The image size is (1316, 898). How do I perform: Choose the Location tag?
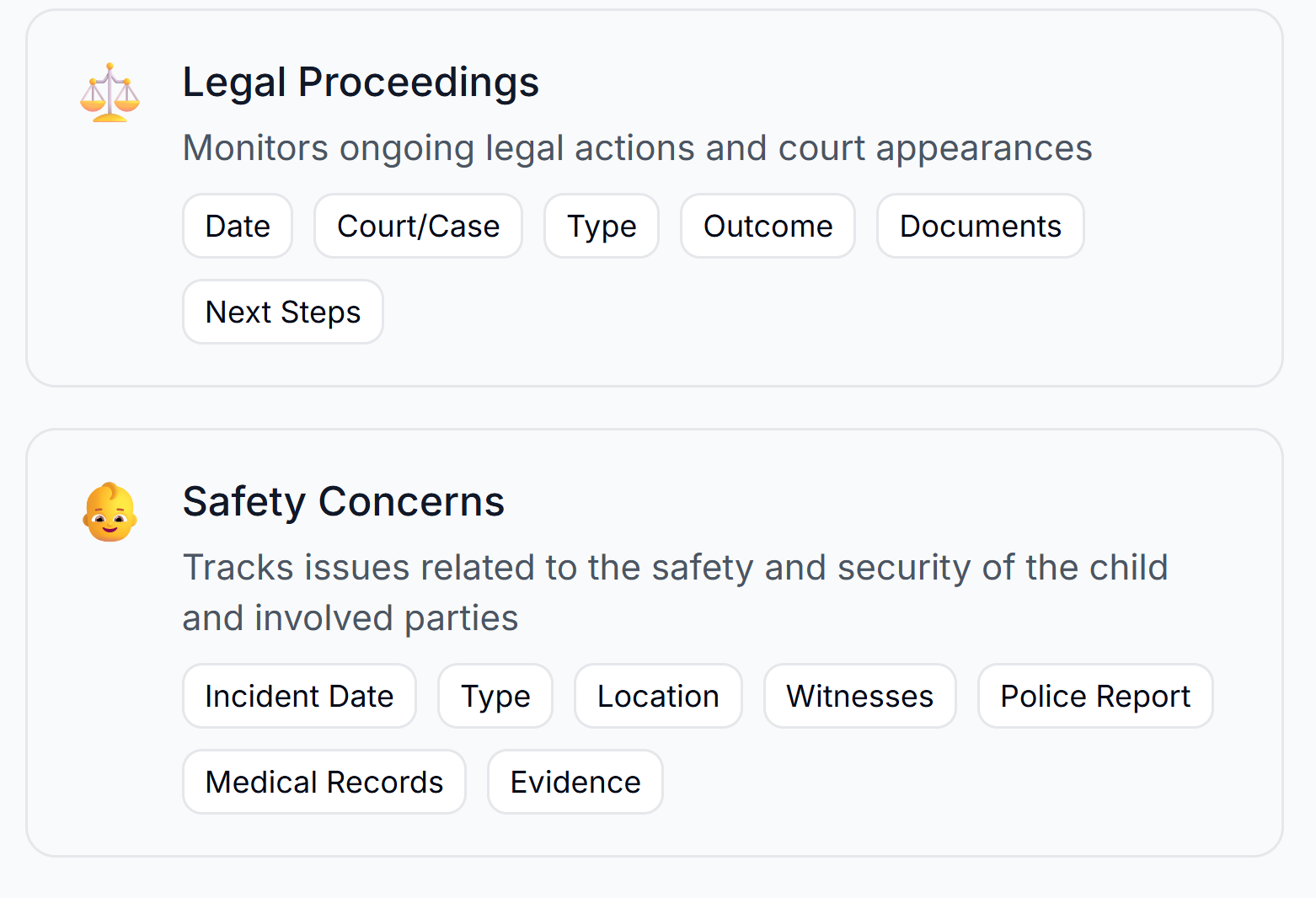point(658,696)
